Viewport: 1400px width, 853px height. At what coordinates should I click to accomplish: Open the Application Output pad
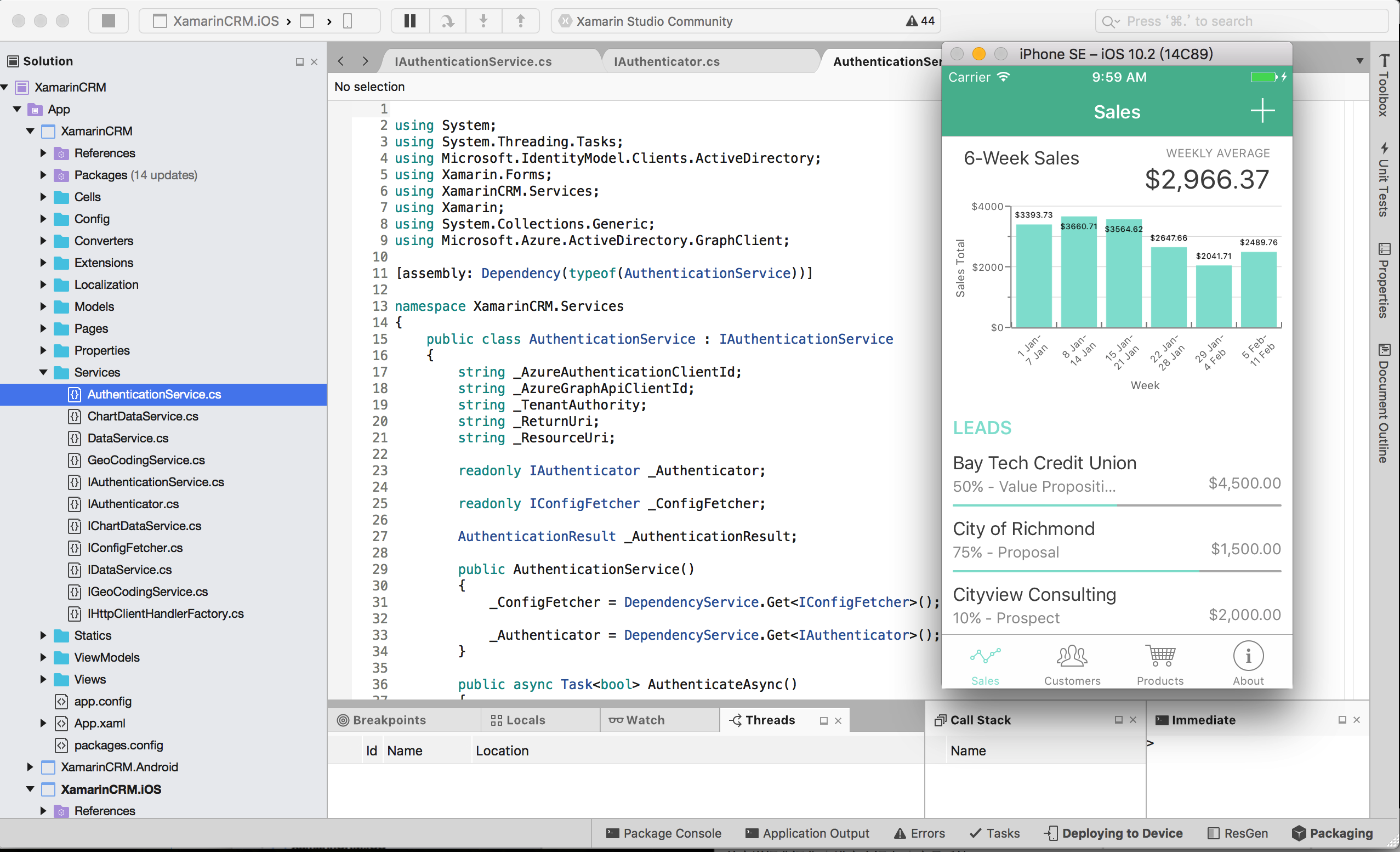(x=807, y=833)
